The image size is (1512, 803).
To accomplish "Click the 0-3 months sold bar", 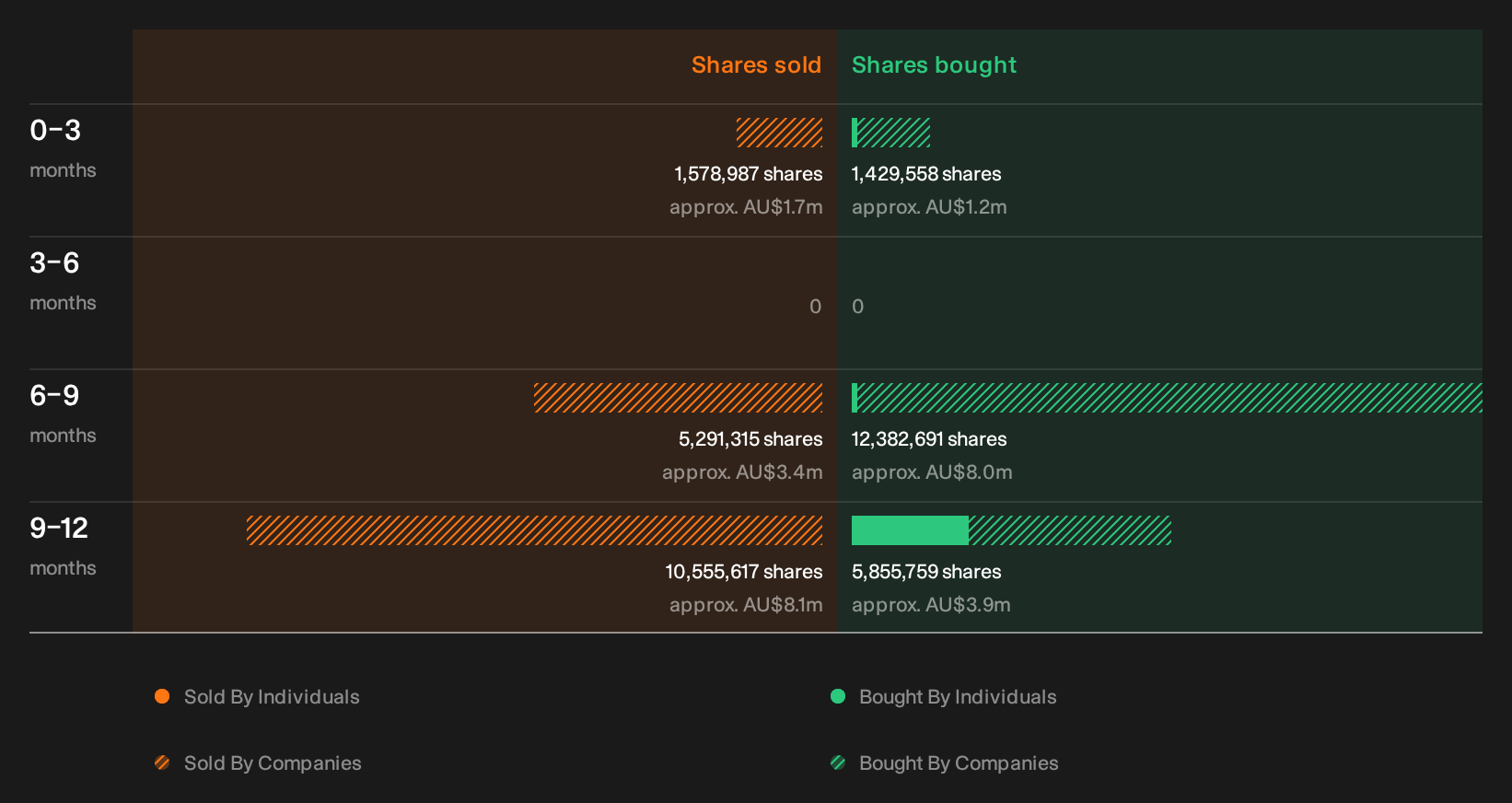I will point(779,133).
